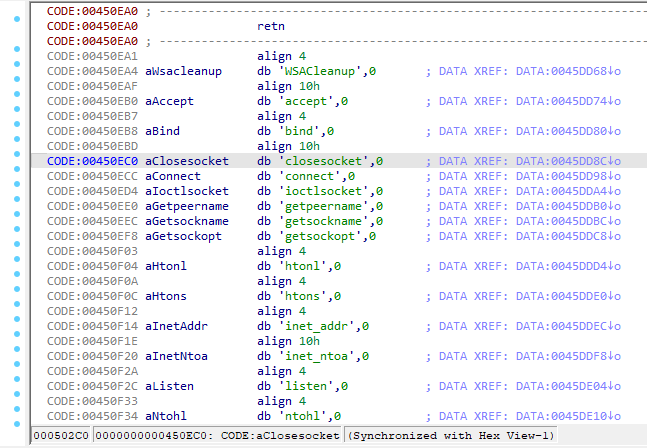Click the 'Synchronized with Hex View-1' status text
The height and width of the screenshot is (448, 647).
coord(448,436)
